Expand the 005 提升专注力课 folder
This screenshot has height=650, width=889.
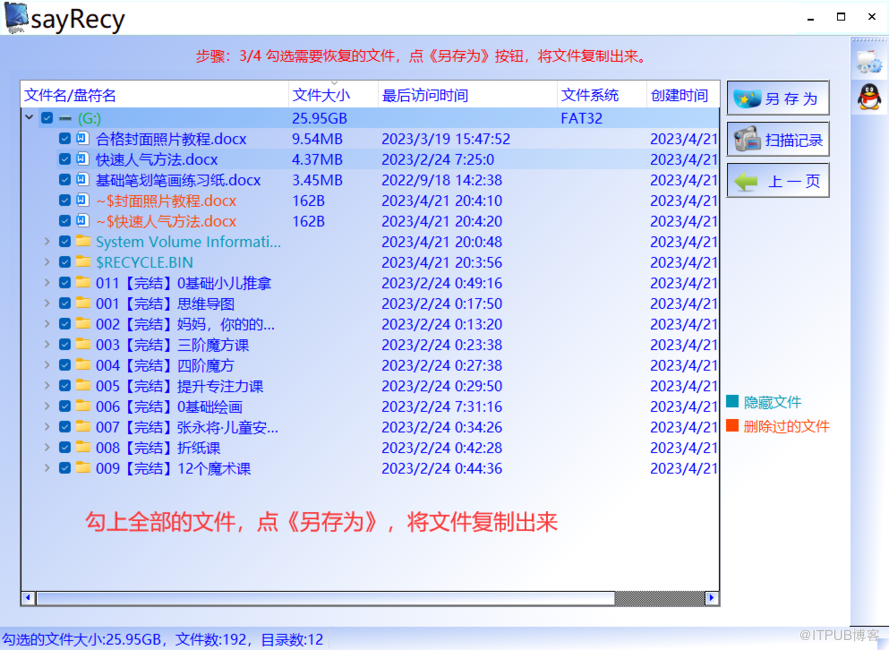[x=48, y=386]
